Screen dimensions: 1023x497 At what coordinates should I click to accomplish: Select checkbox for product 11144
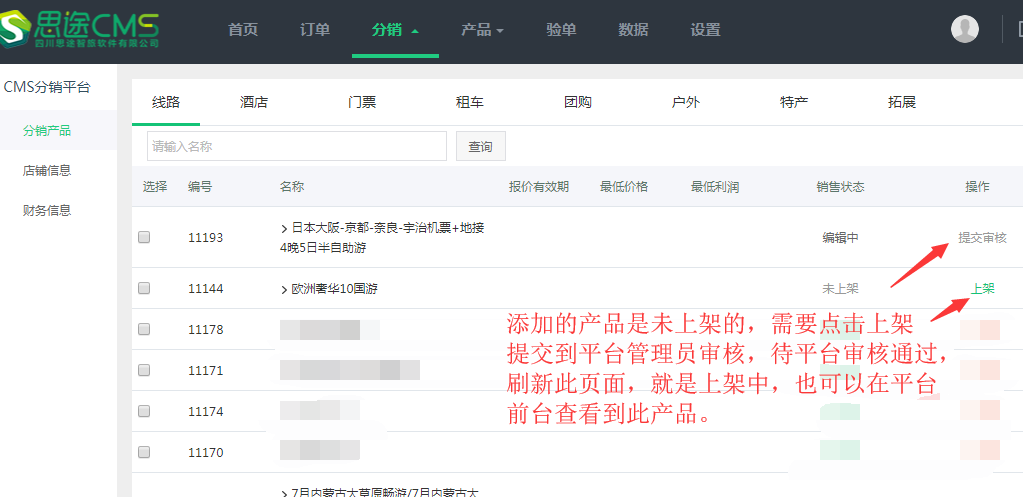point(144,288)
